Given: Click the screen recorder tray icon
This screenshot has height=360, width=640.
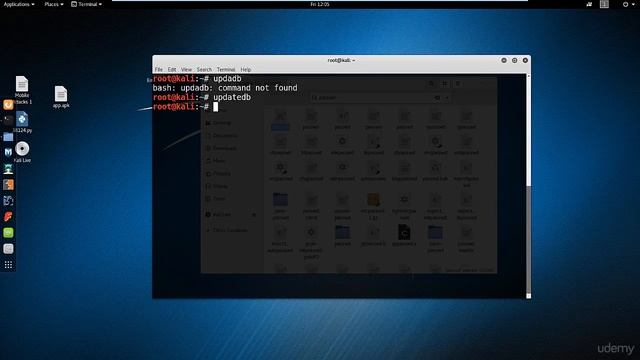Looking at the screenshot, I should pyautogui.click(x=589, y=4).
